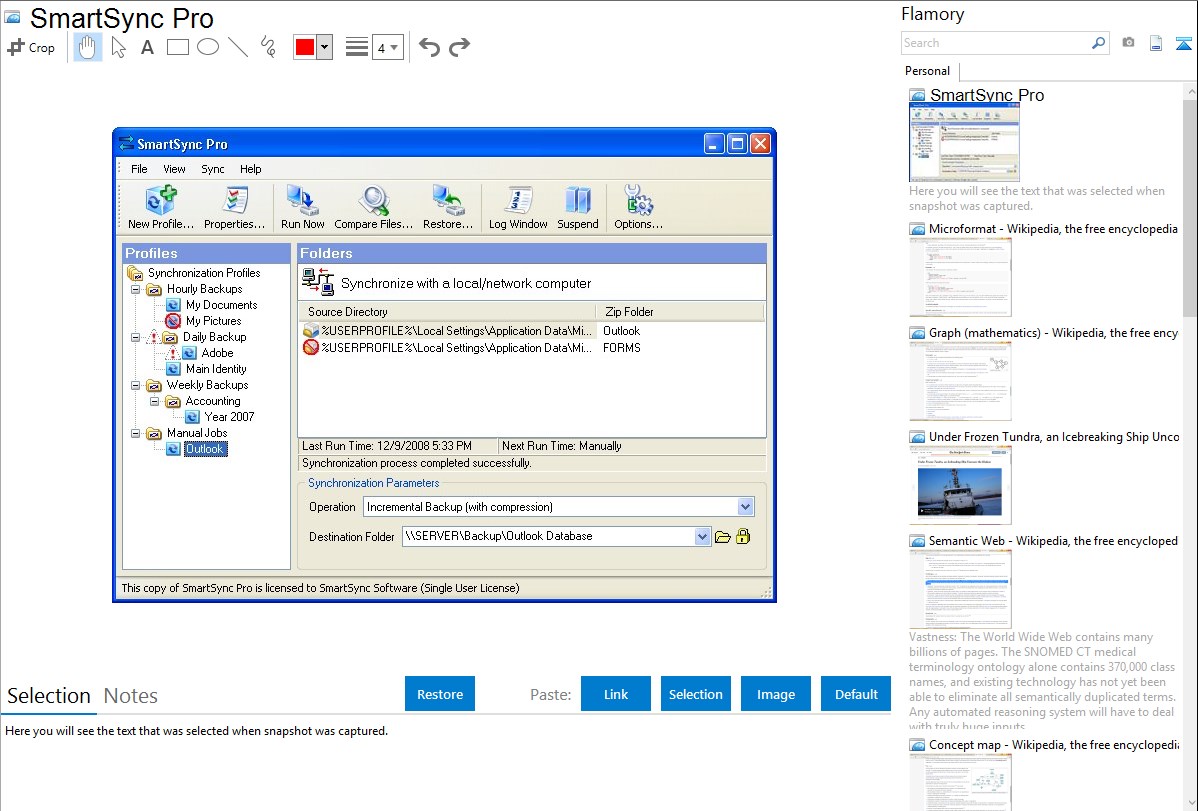
Task: Open the Graph (mathematics) snapshot title
Action: coord(1053,333)
